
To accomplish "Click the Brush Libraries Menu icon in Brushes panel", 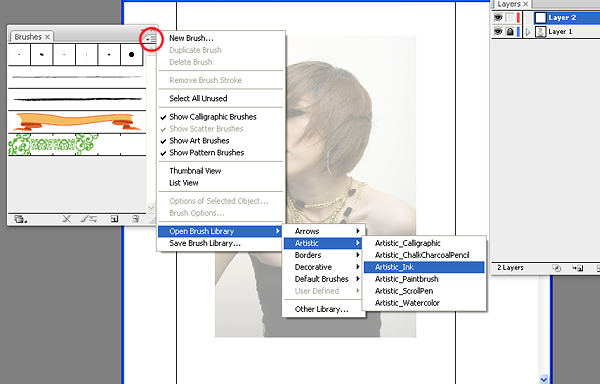I will [20, 219].
